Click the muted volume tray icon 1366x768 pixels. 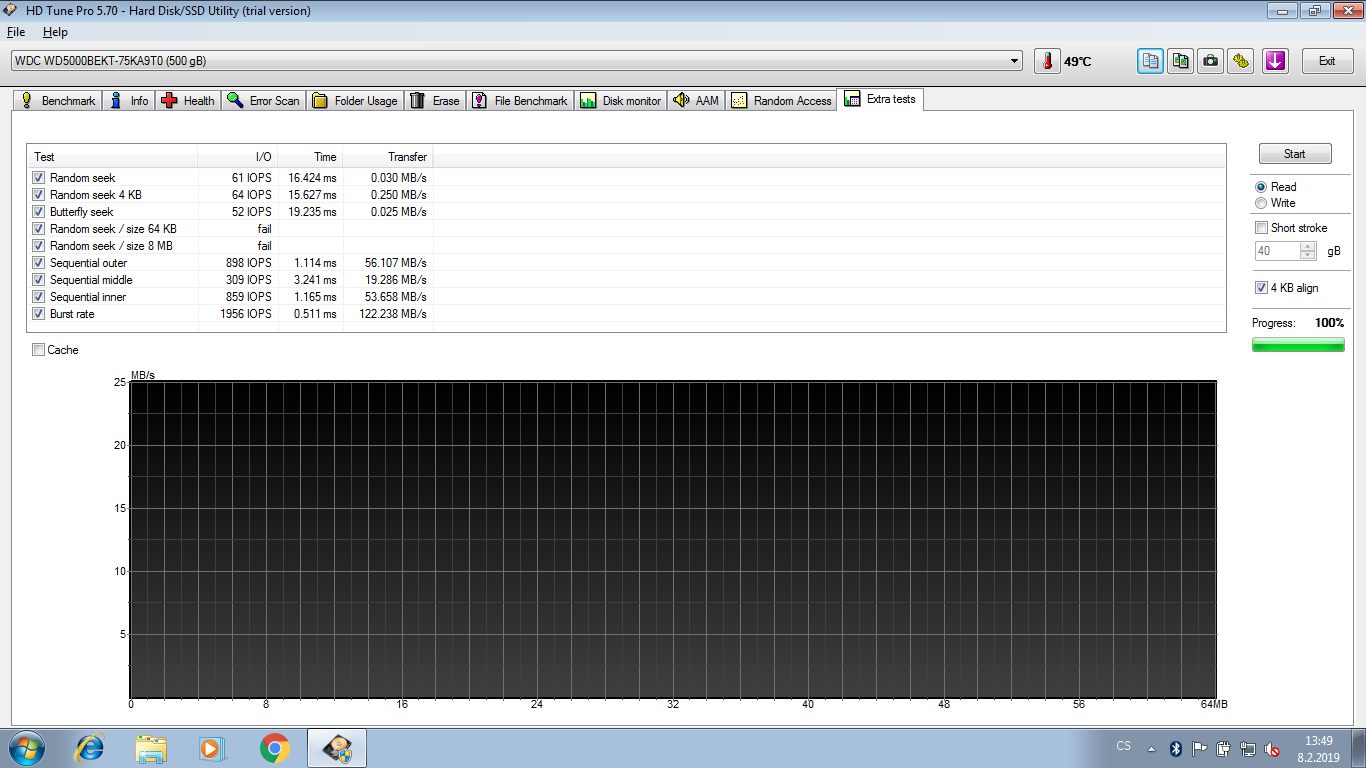tap(1272, 749)
